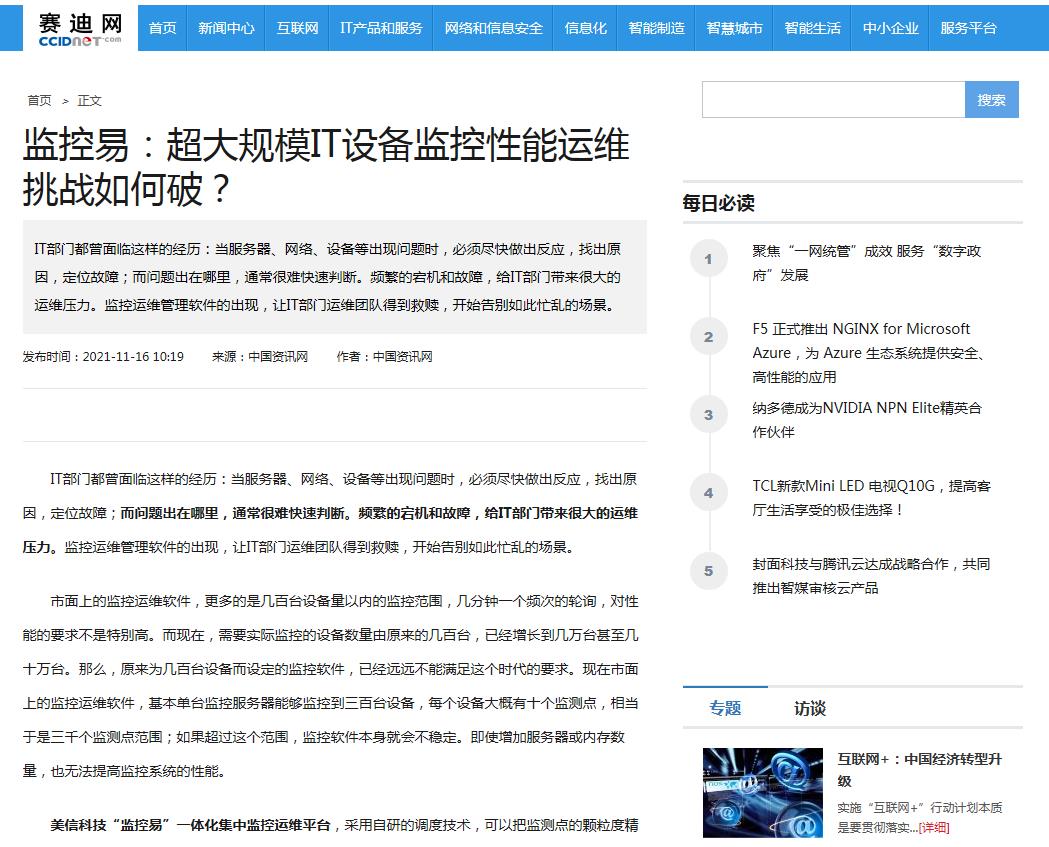Click the gray article summary box

(335, 277)
